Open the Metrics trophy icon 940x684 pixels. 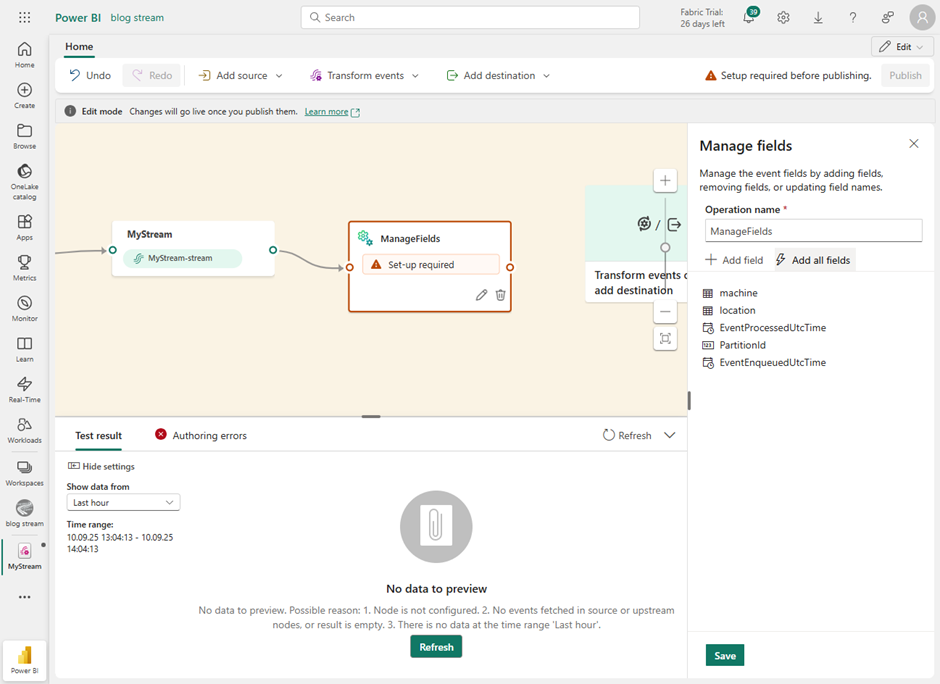[24, 267]
